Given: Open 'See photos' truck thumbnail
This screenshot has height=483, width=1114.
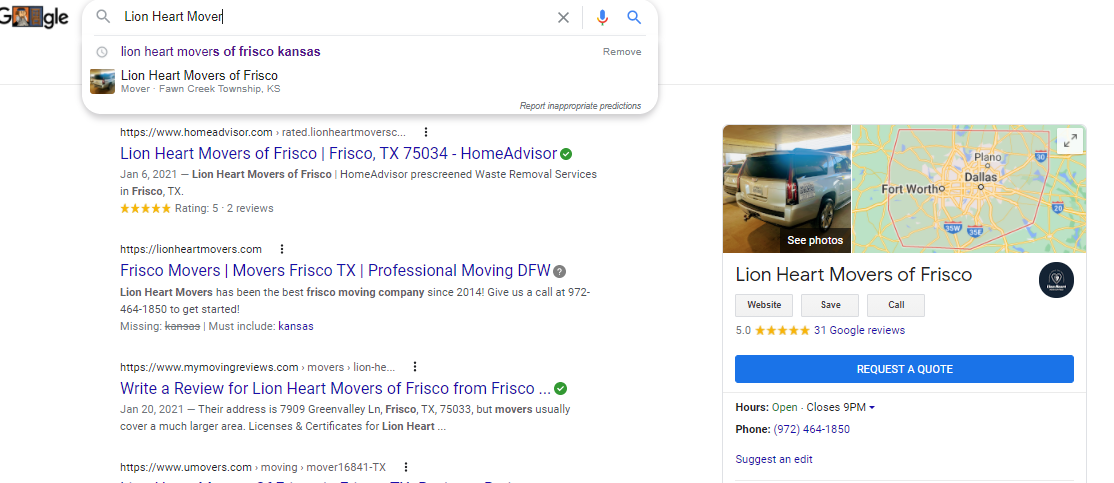Looking at the screenshot, I should click(x=786, y=189).
